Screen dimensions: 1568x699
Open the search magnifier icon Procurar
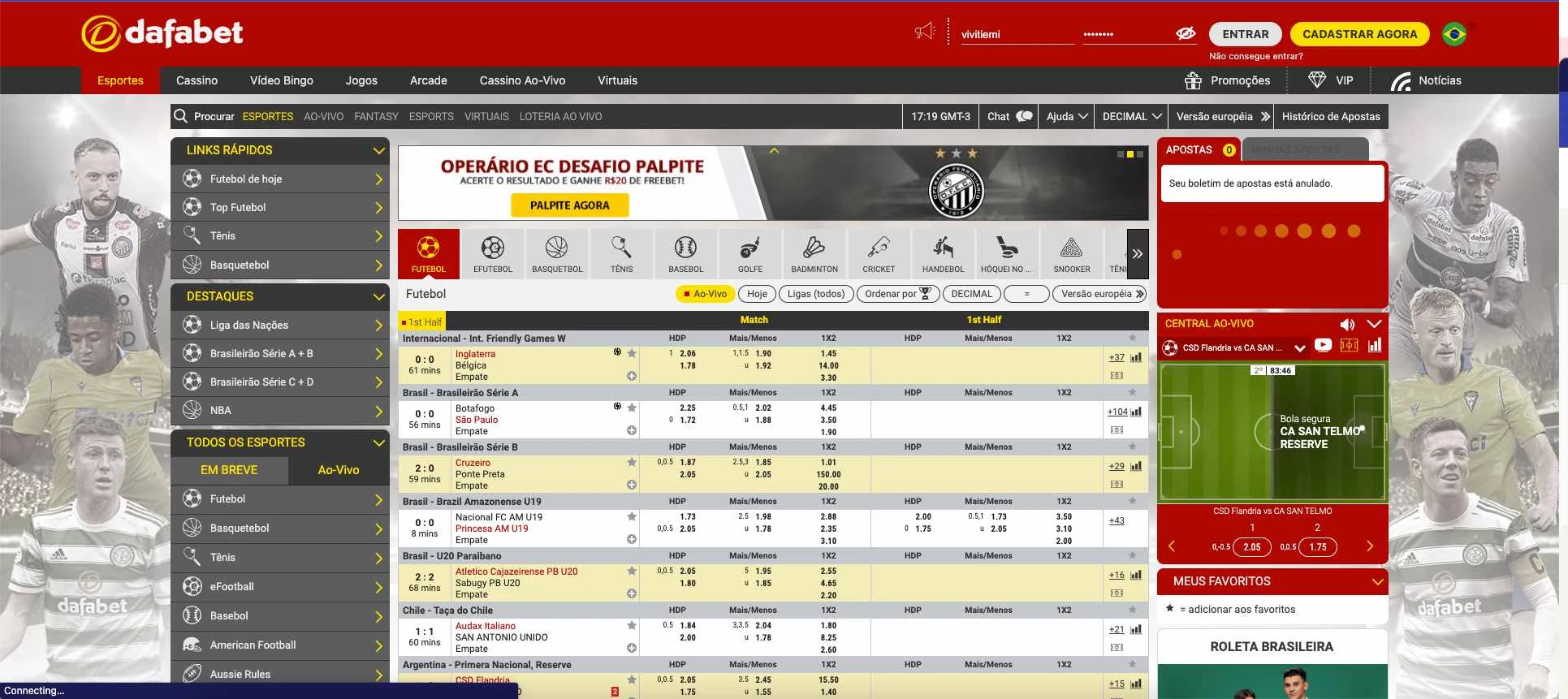coord(180,116)
